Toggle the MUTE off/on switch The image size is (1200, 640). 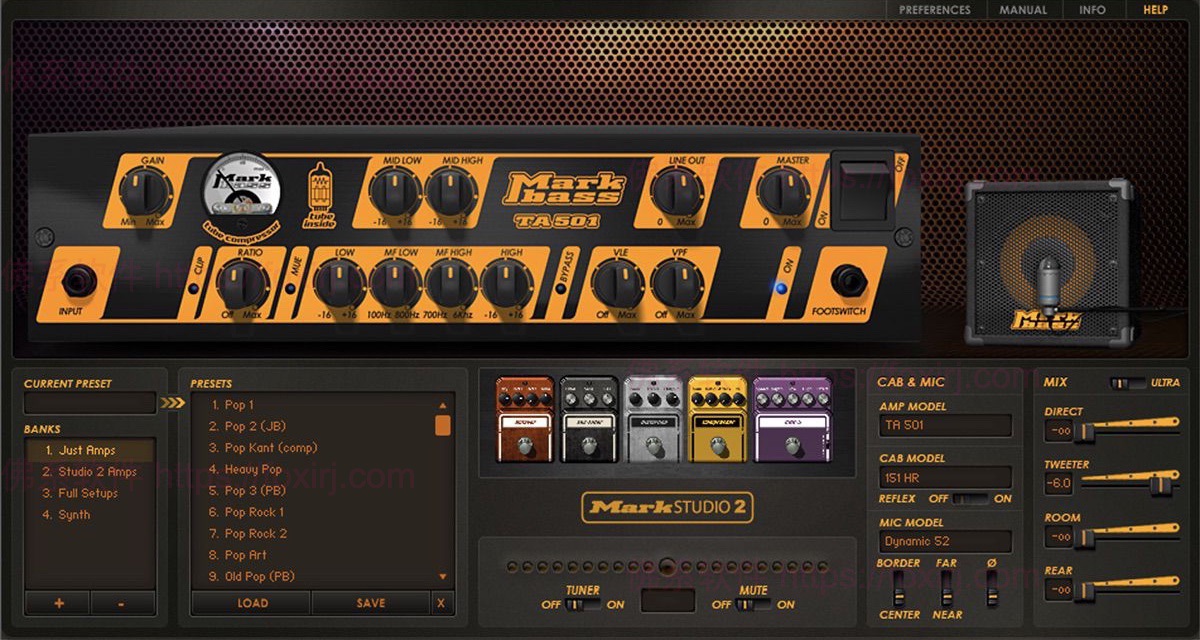click(753, 604)
